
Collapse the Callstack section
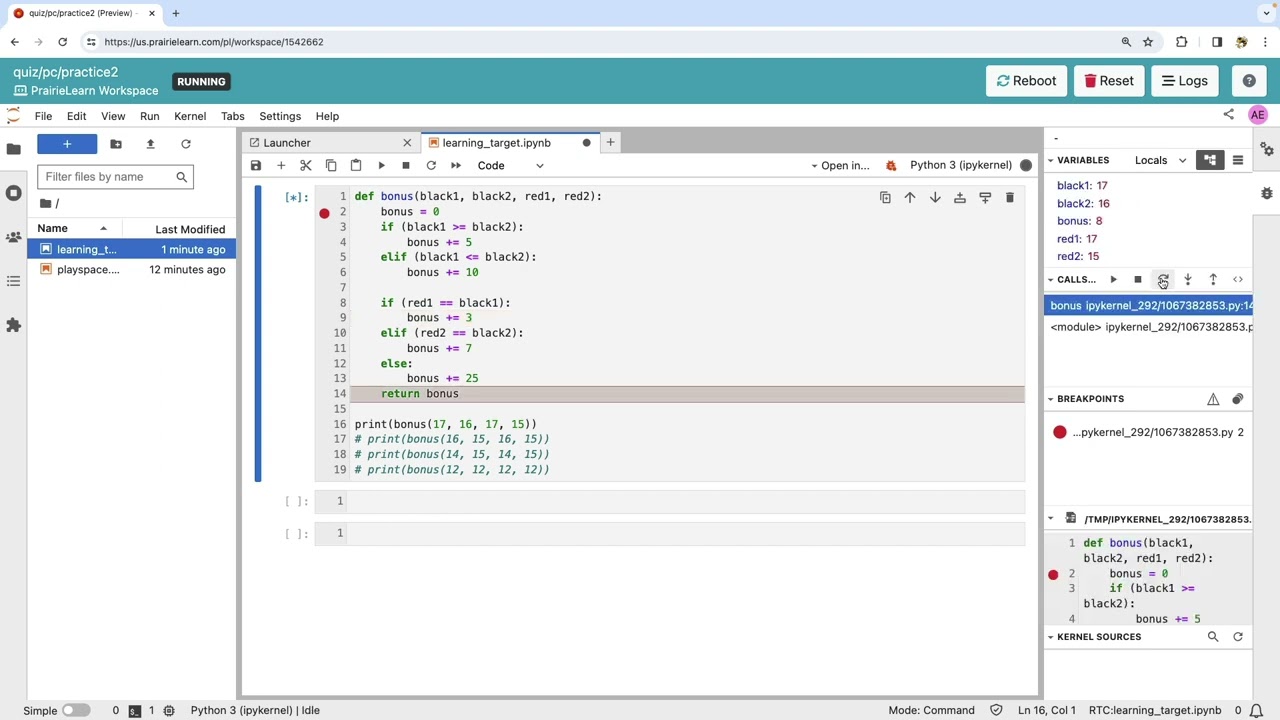click(1051, 280)
